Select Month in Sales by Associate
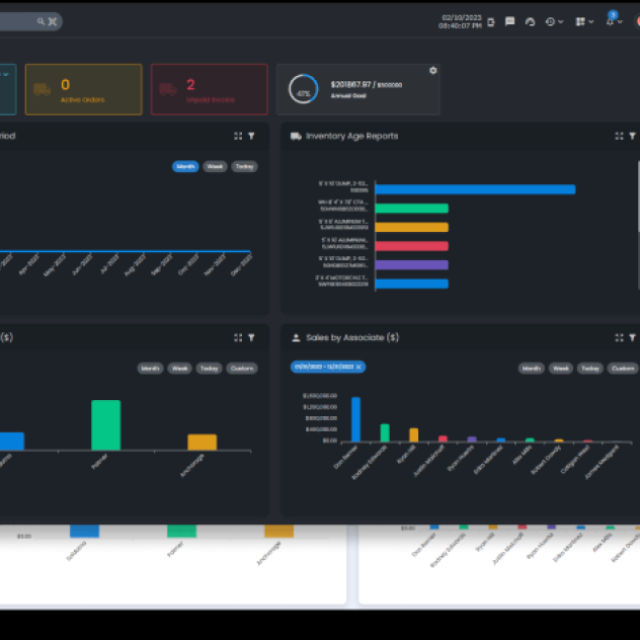Image resolution: width=640 pixels, height=640 pixels. click(x=531, y=368)
